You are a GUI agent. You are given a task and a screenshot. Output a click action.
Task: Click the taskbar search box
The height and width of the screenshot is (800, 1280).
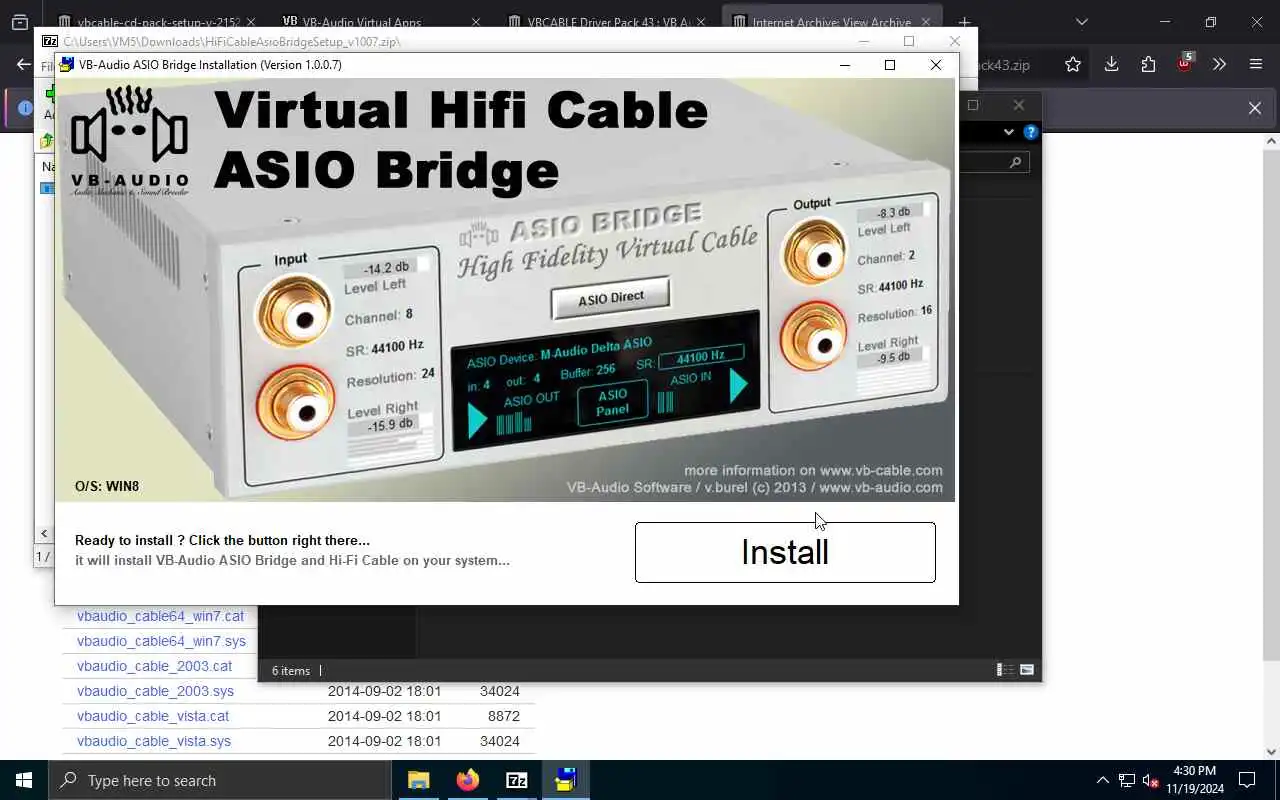tap(219, 780)
